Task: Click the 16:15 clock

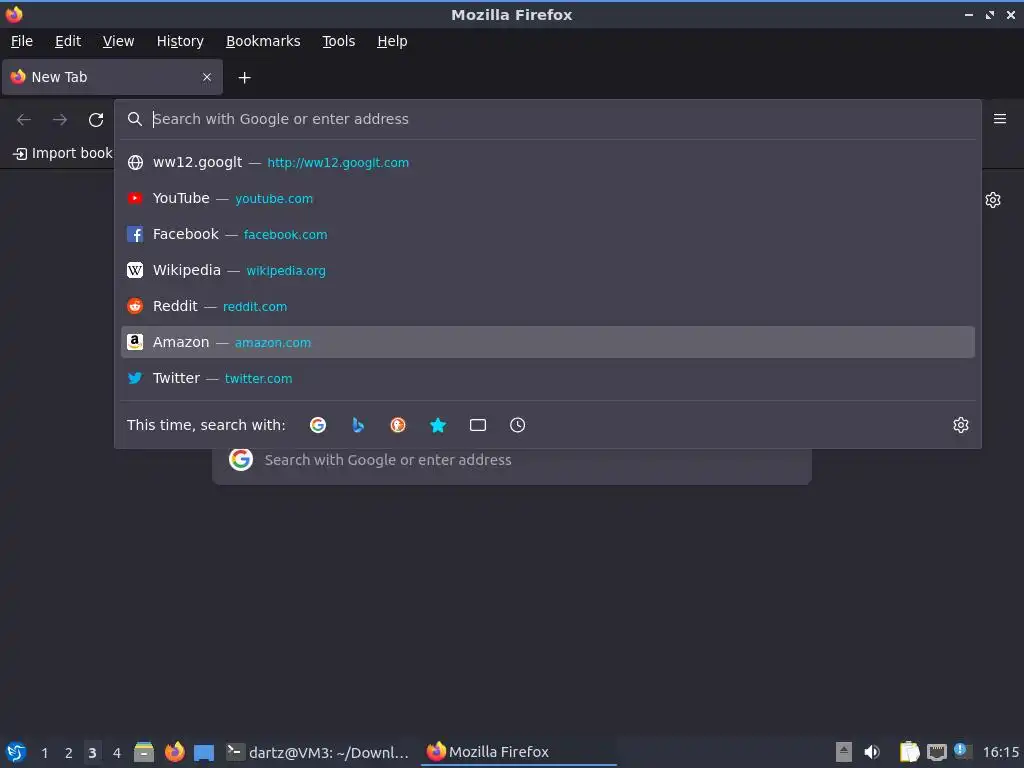Action: (x=1000, y=752)
